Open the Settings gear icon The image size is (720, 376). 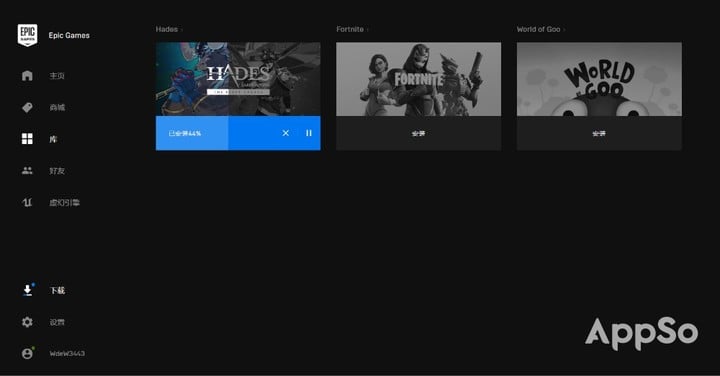27,322
